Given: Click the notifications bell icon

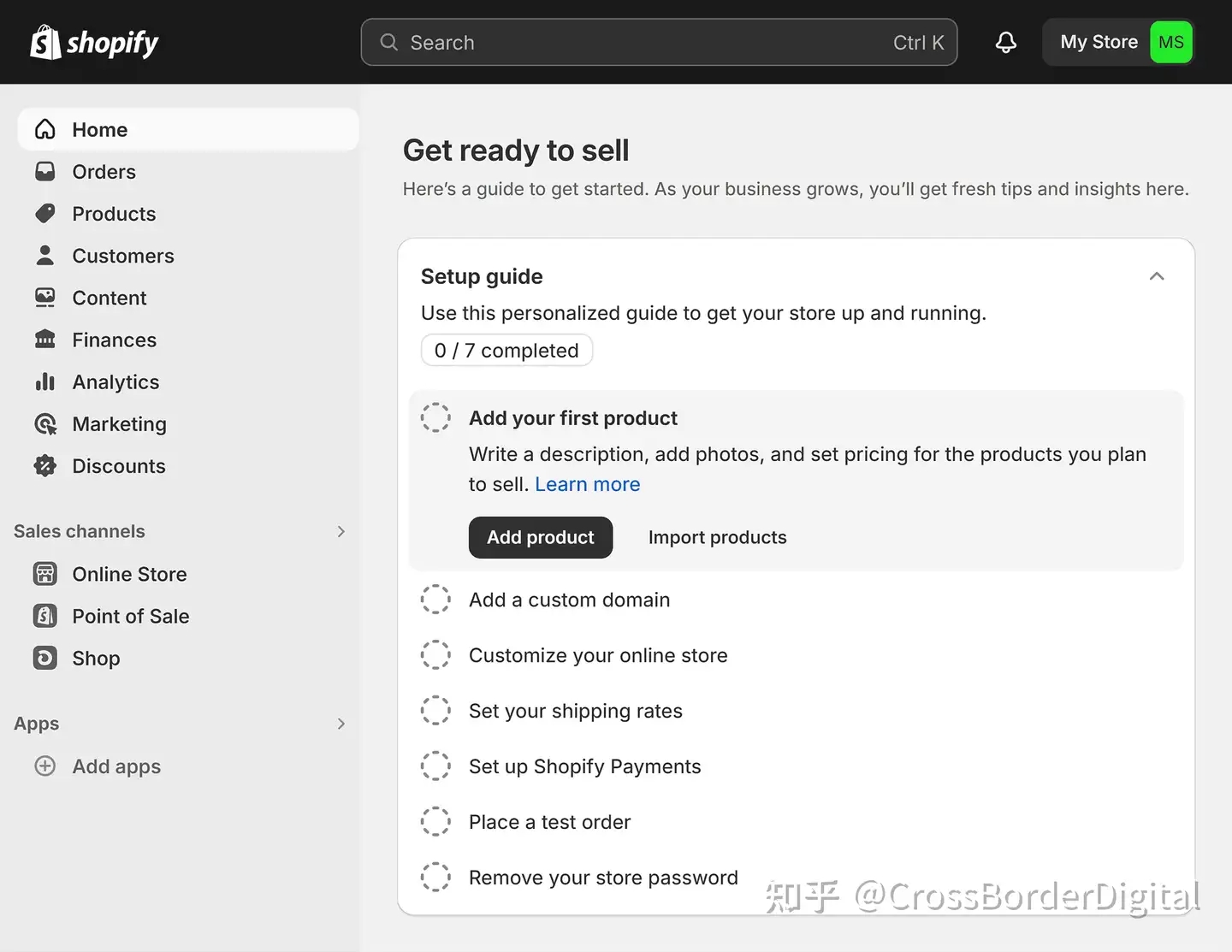Looking at the screenshot, I should 1006,43.
